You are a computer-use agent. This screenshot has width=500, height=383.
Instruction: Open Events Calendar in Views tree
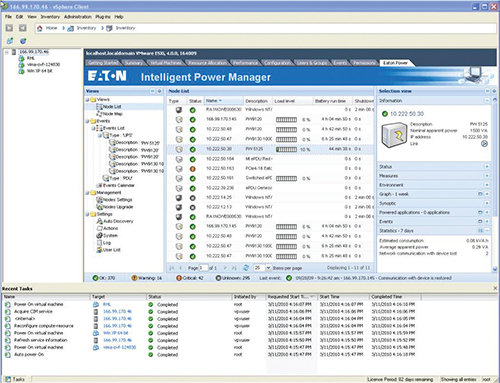click(x=118, y=185)
